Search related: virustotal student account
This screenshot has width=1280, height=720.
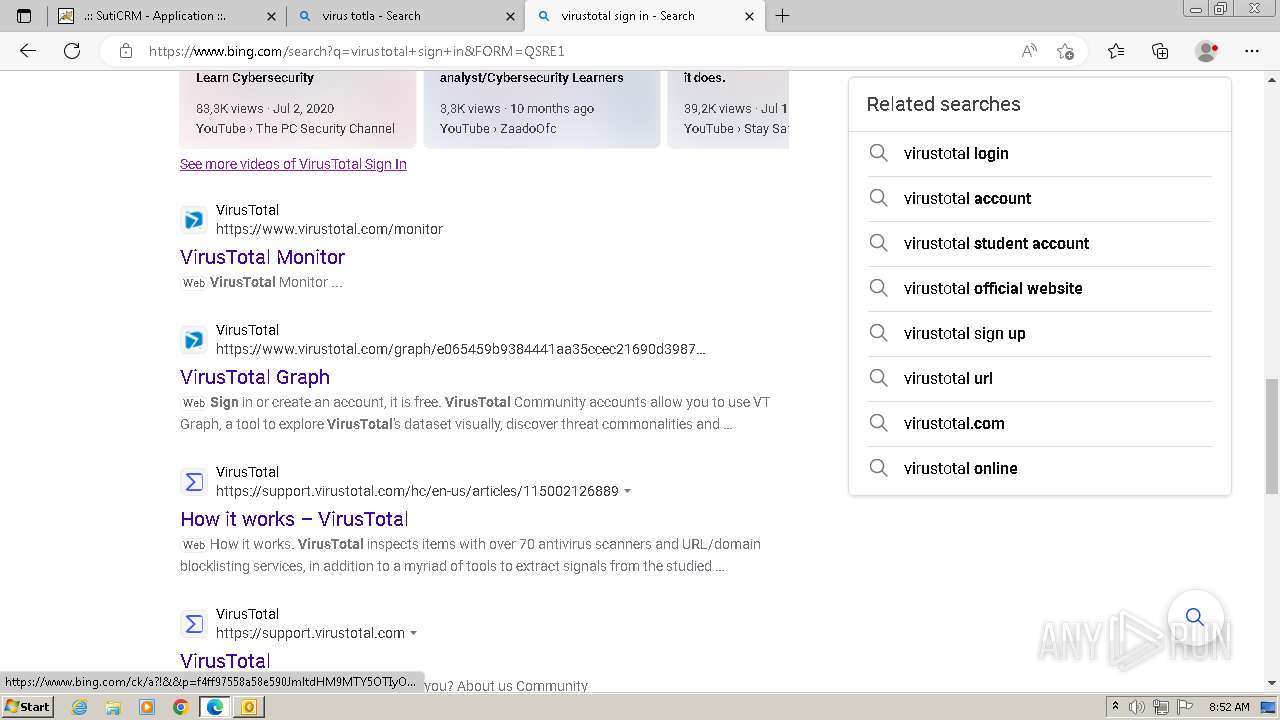click(1040, 243)
